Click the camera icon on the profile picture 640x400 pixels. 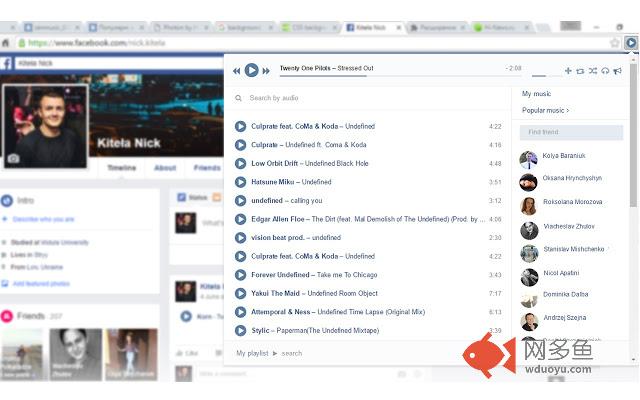coord(13,158)
